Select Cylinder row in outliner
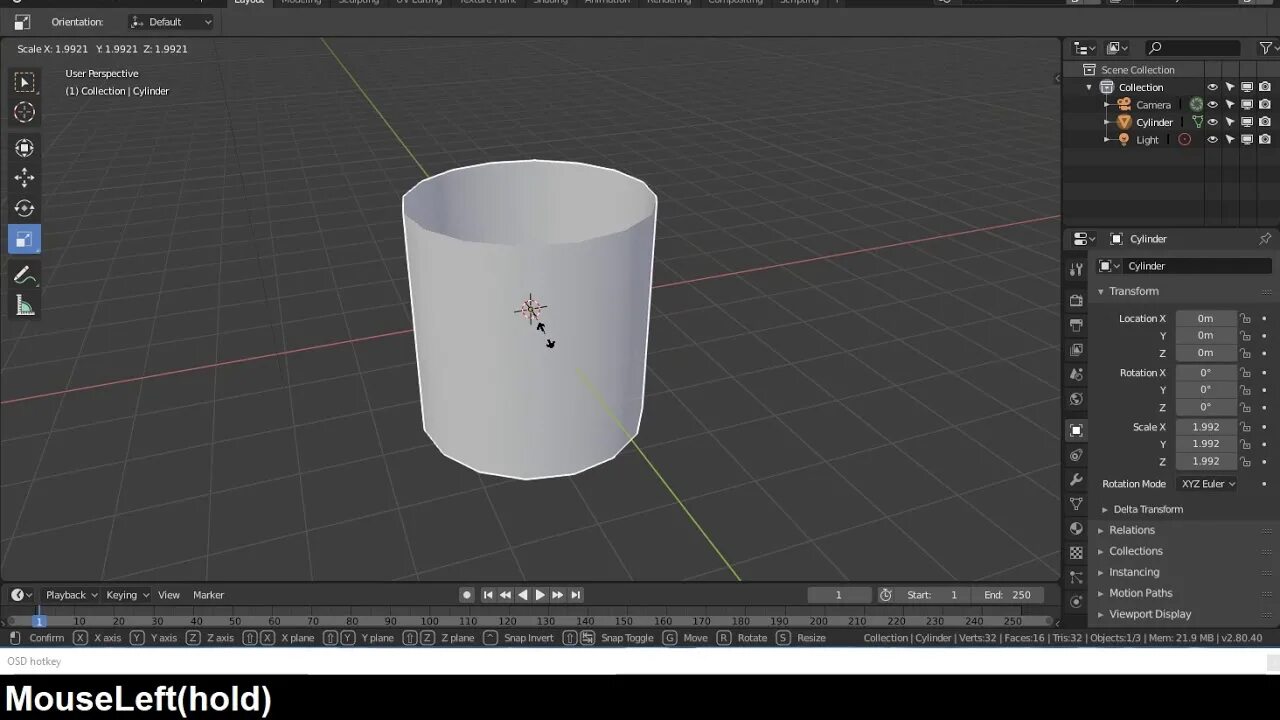The width and height of the screenshot is (1280, 720). 1154,122
